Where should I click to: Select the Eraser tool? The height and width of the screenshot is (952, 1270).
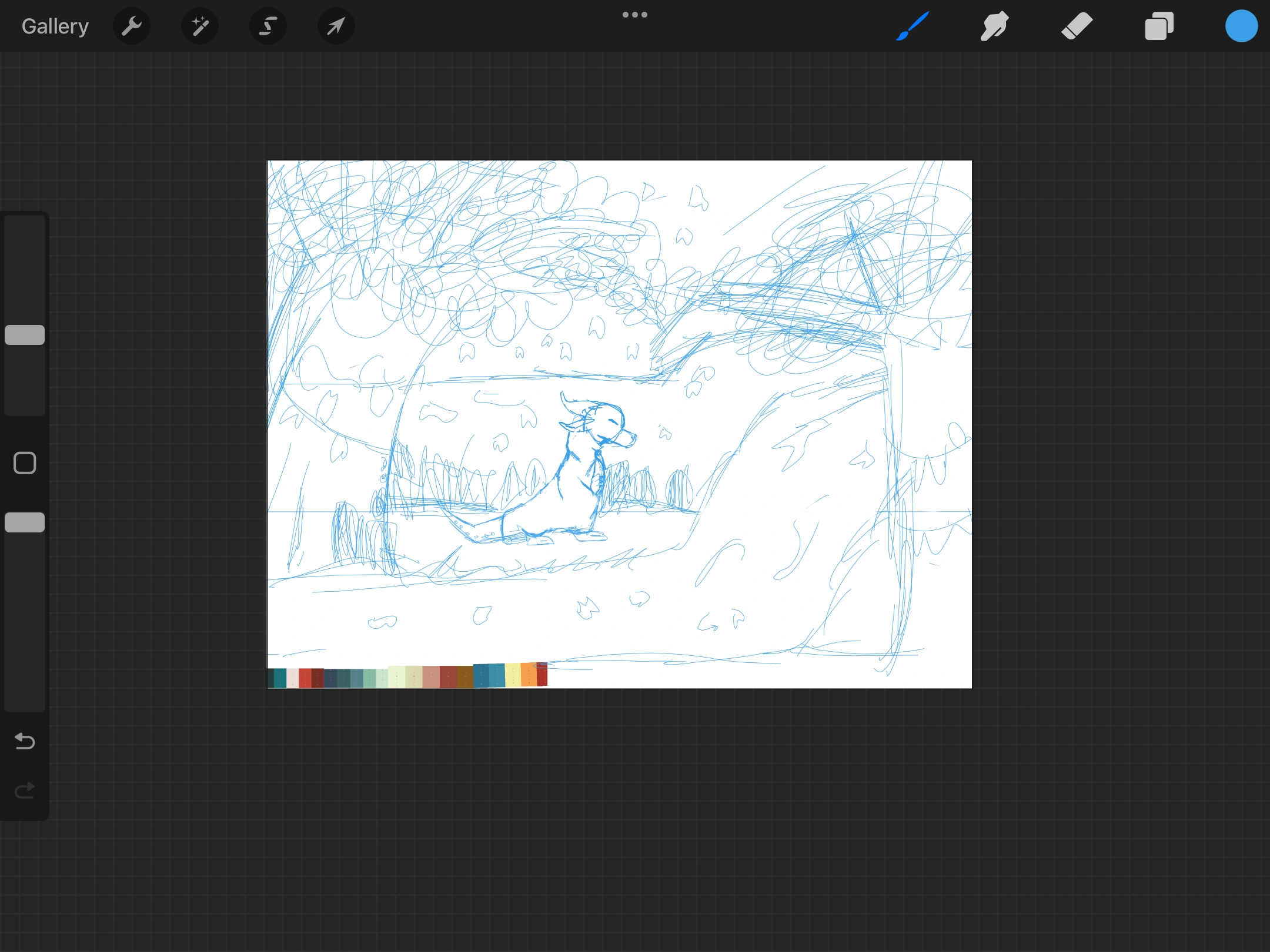pyautogui.click(x=1076, y=26)
